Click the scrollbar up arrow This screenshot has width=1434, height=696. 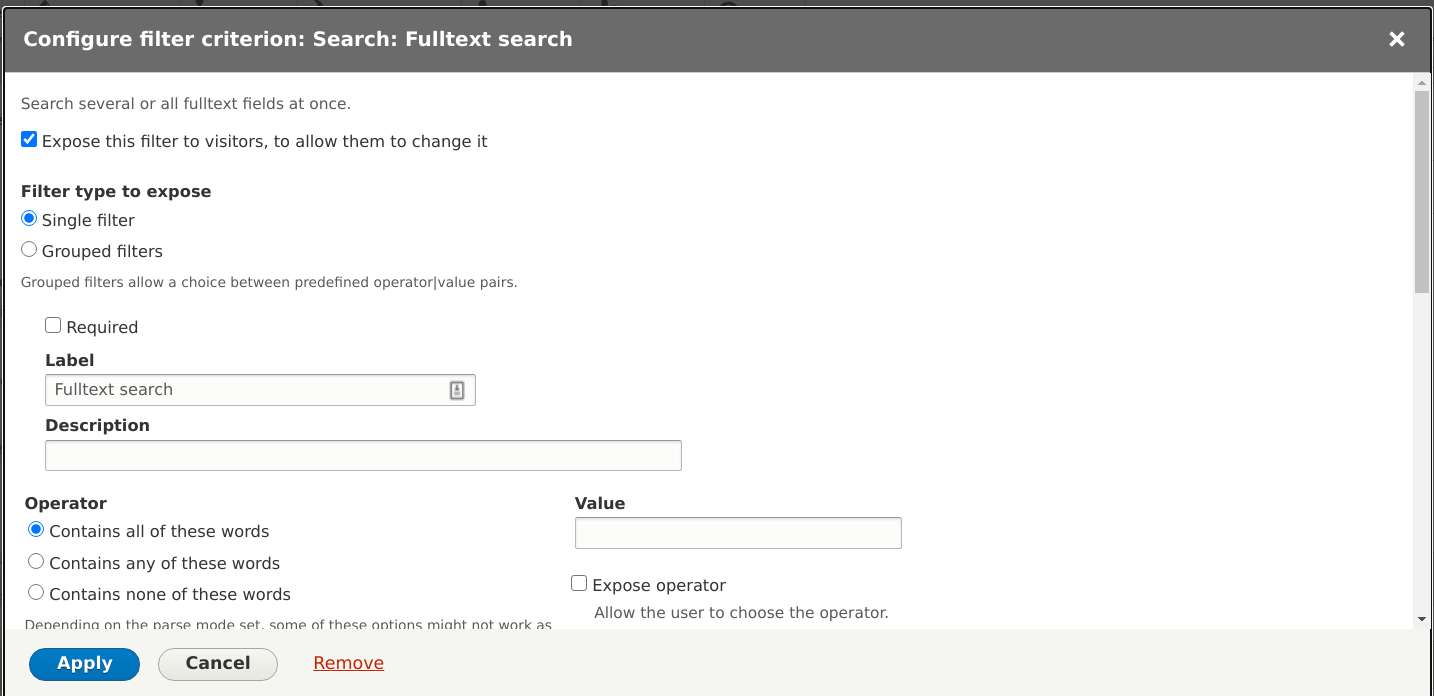(x=1422, y=83)
